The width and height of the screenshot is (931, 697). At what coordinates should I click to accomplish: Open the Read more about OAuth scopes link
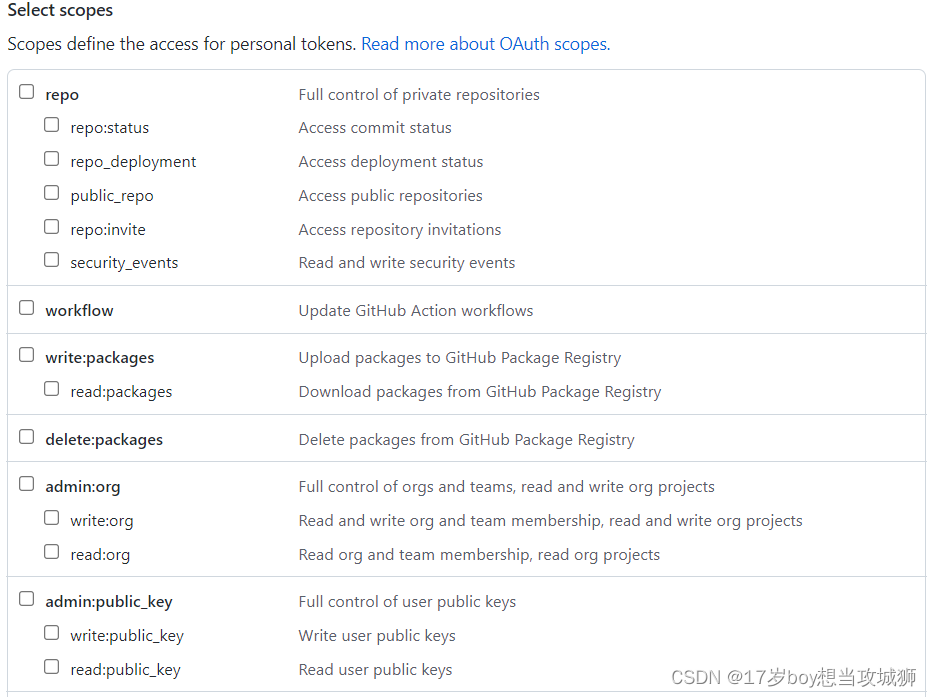[485, 44]
